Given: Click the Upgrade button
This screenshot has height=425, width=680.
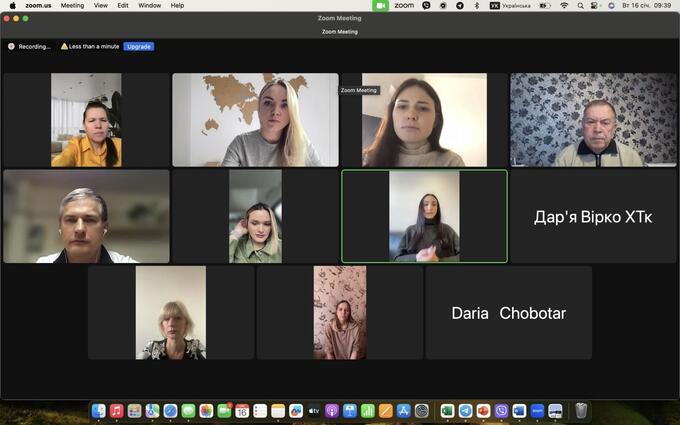Looking at the screenshot, I should click(x=138, y=46).
